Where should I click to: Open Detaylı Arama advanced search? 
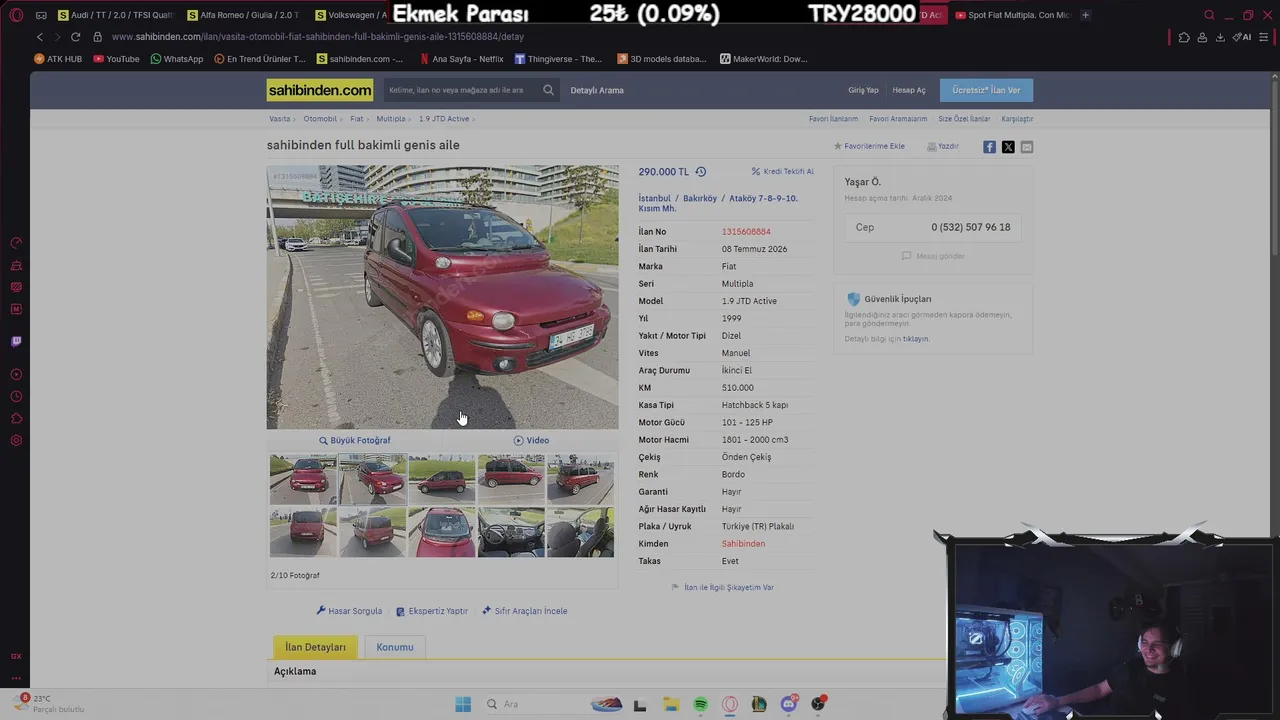(x=597, y=90)
